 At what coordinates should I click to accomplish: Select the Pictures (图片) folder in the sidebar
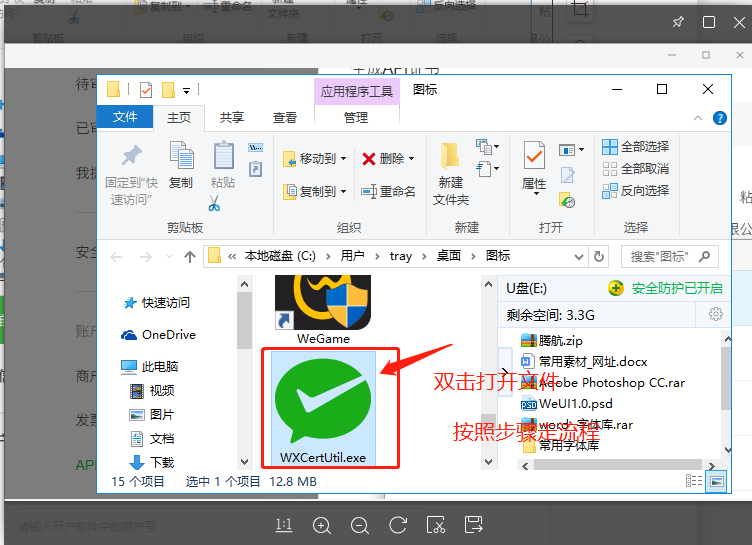(152, 415)
